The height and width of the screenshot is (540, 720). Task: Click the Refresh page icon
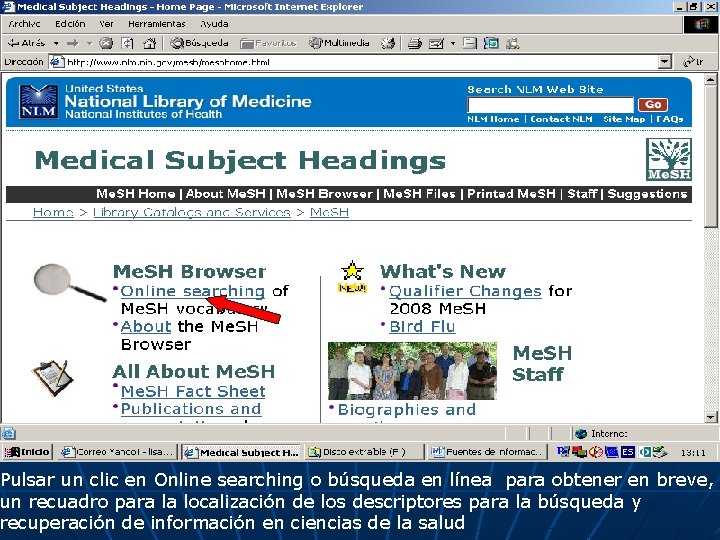click(x=127, y=43)
